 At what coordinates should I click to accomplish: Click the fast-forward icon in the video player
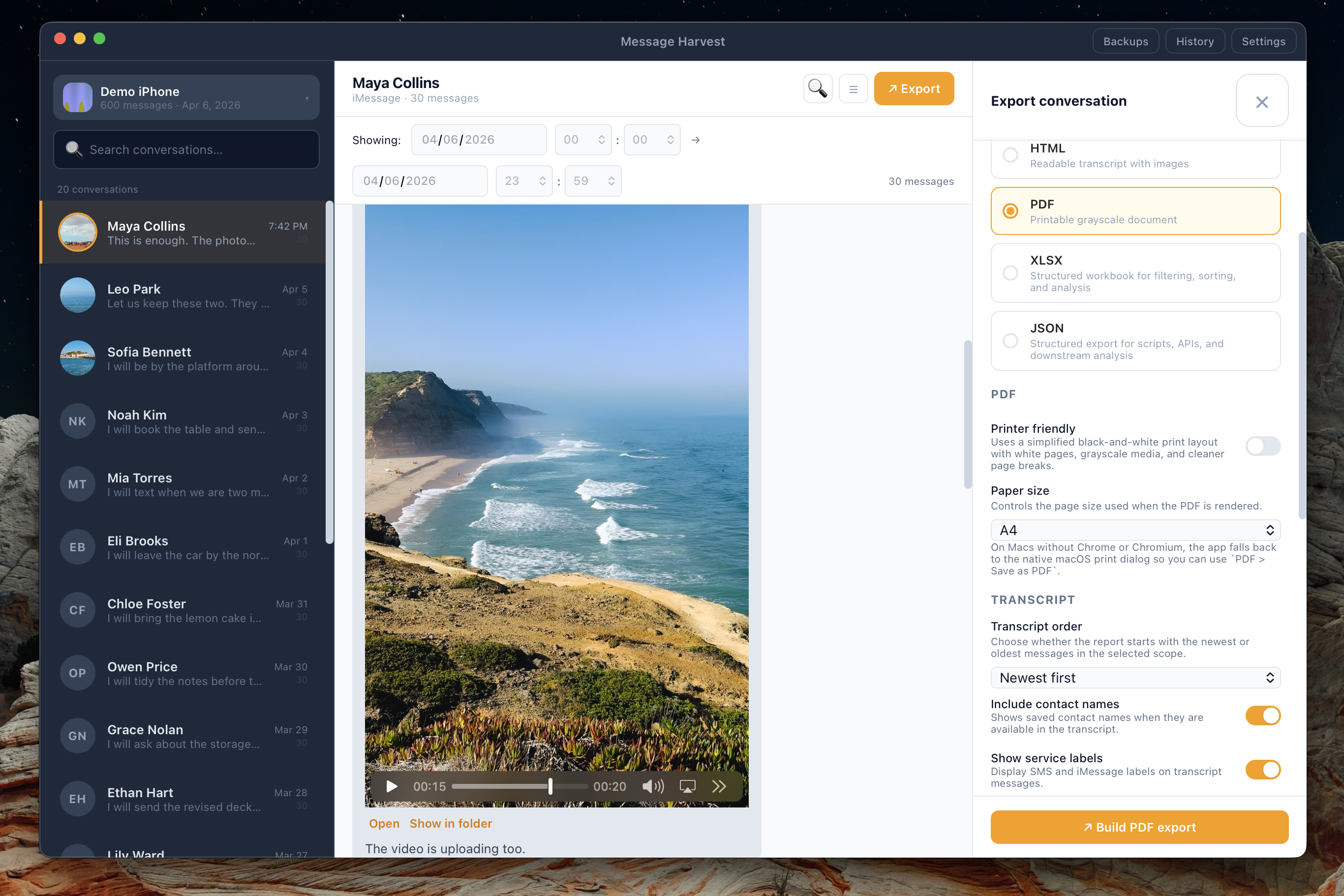click(x=719, y=786)
